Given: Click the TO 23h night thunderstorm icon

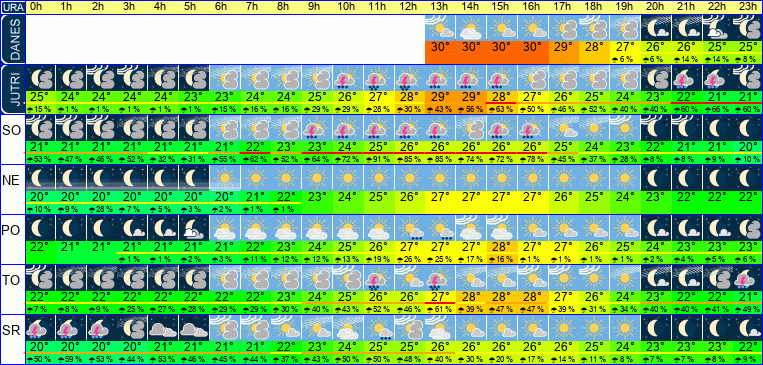Looking at the screenshot, I should [x=747, y=277].
